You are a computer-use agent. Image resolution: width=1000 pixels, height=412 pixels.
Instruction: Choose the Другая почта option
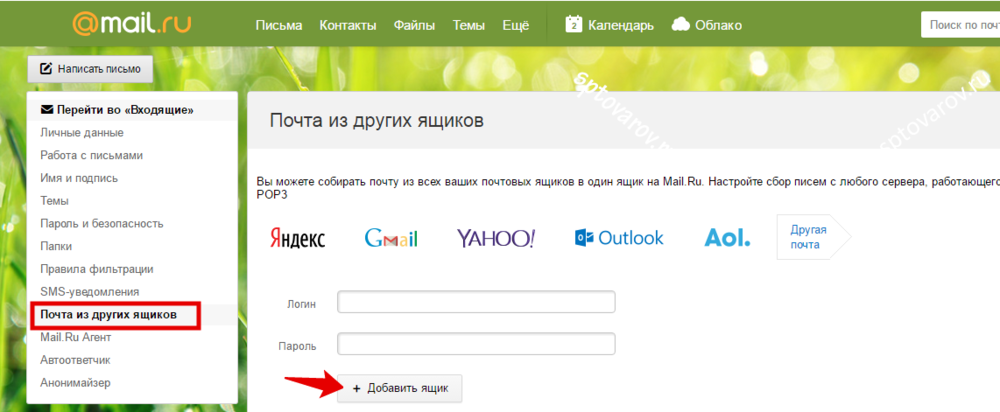coord(813,237)
